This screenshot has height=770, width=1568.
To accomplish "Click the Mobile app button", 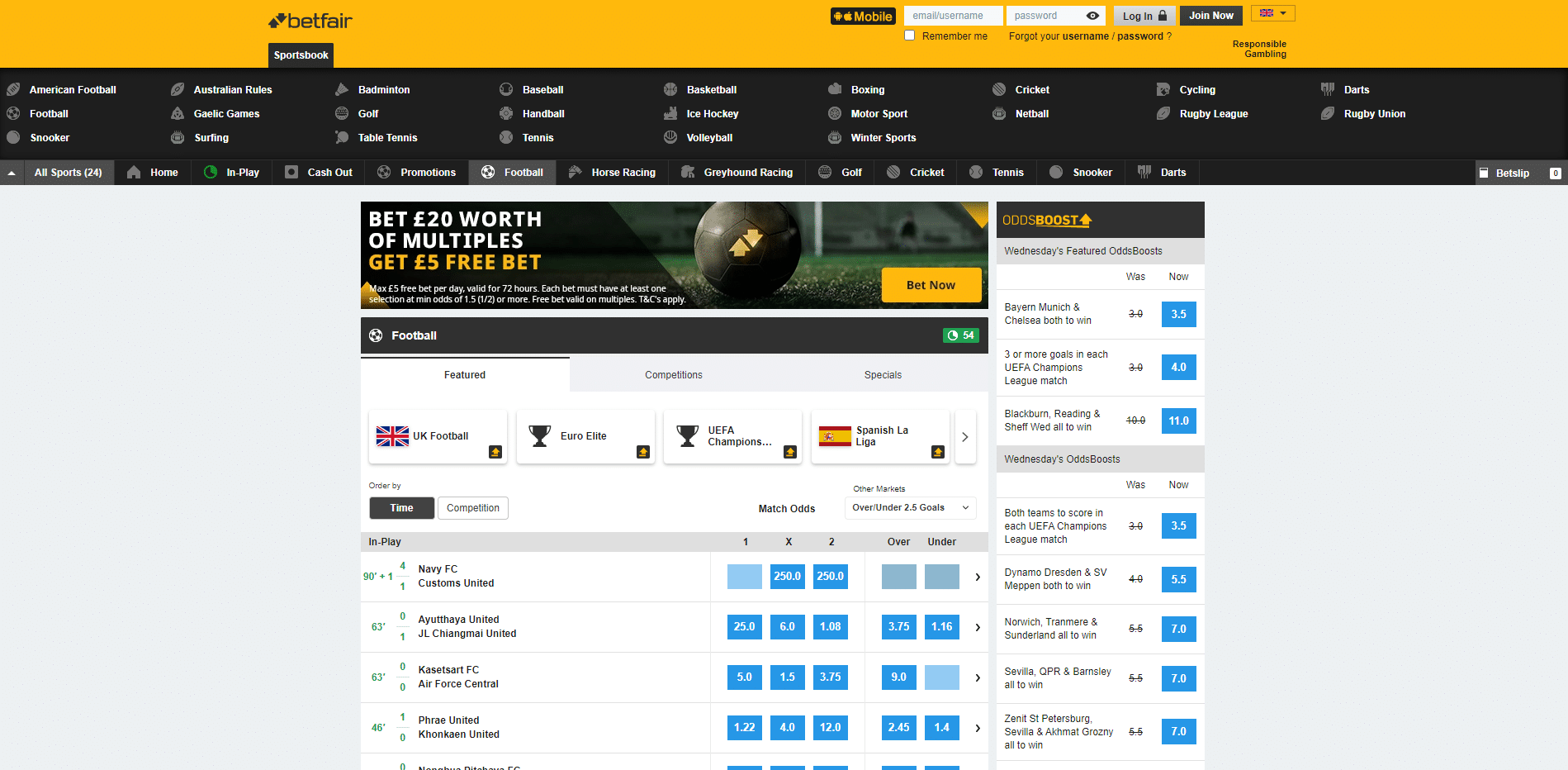I will click(863, 16).
